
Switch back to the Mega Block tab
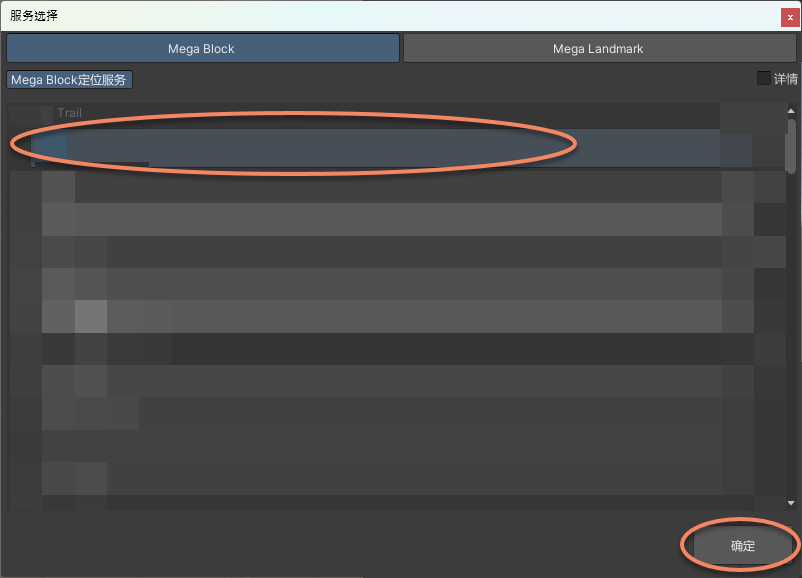tap(200, 47)
